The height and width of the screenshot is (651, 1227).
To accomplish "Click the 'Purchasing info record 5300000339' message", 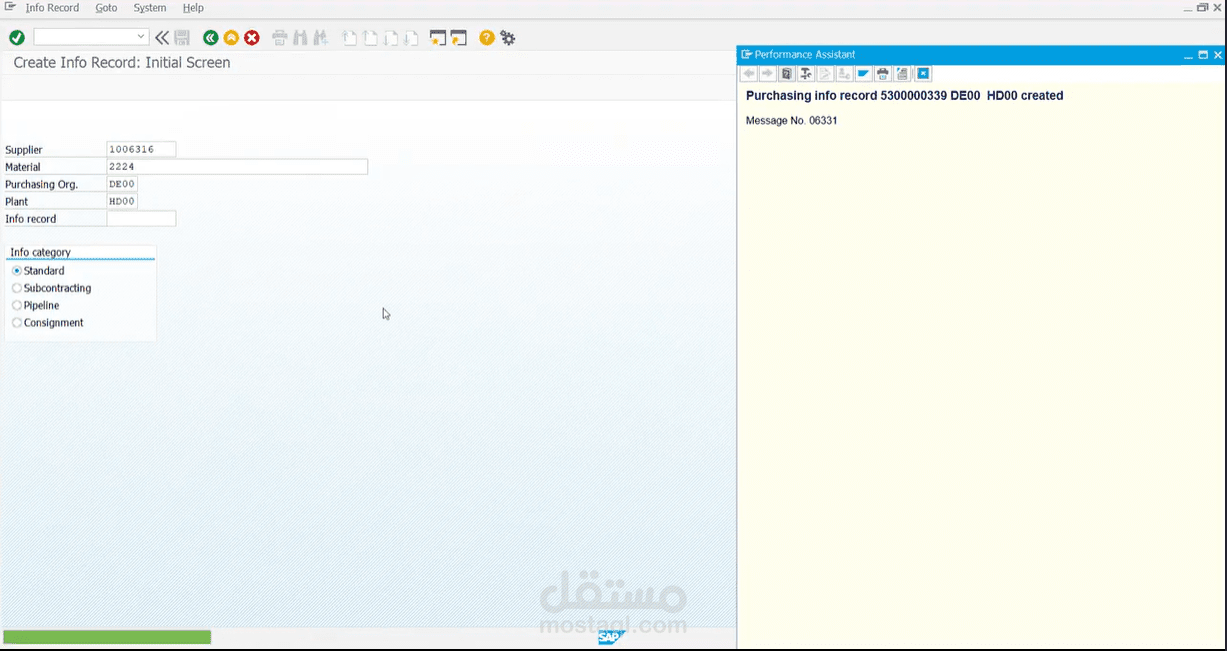I will (x=904, y=96).
